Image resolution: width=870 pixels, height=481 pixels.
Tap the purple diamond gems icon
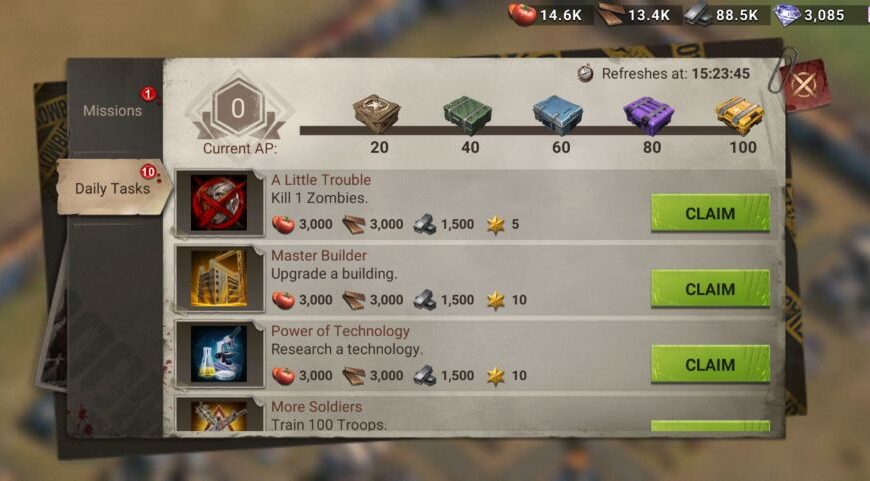click(x=787, y=14)
